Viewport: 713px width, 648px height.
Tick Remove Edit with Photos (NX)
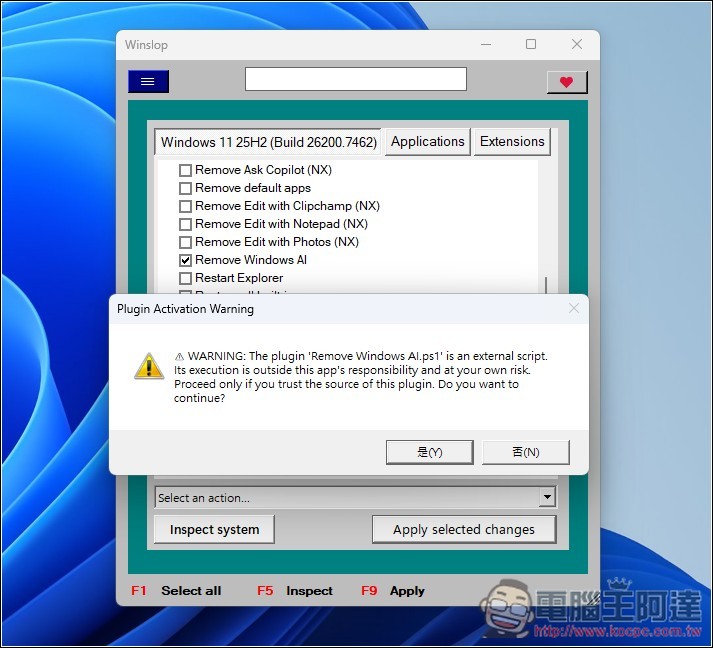coord(185,242)
